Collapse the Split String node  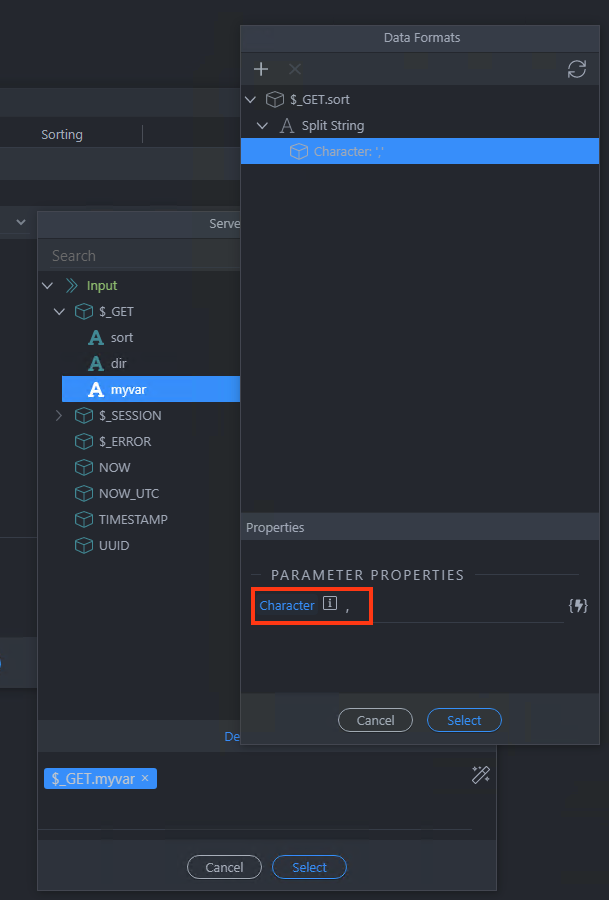(x=262, y=125)
